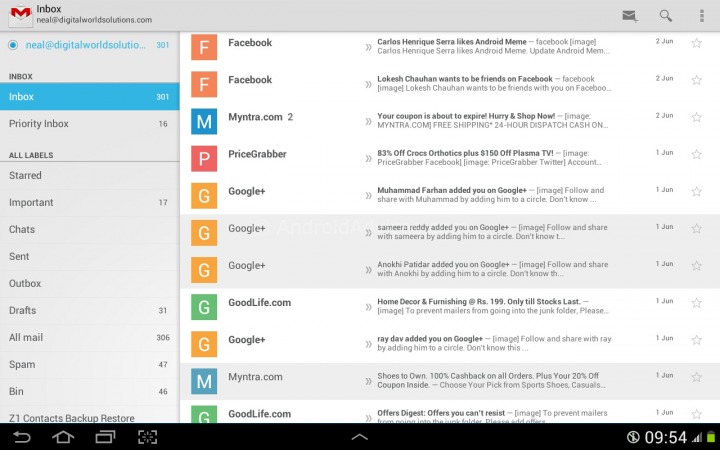Tap the screenshot capture icon in navigation bar
Screen dimensions: 720x450
point(147,437)
